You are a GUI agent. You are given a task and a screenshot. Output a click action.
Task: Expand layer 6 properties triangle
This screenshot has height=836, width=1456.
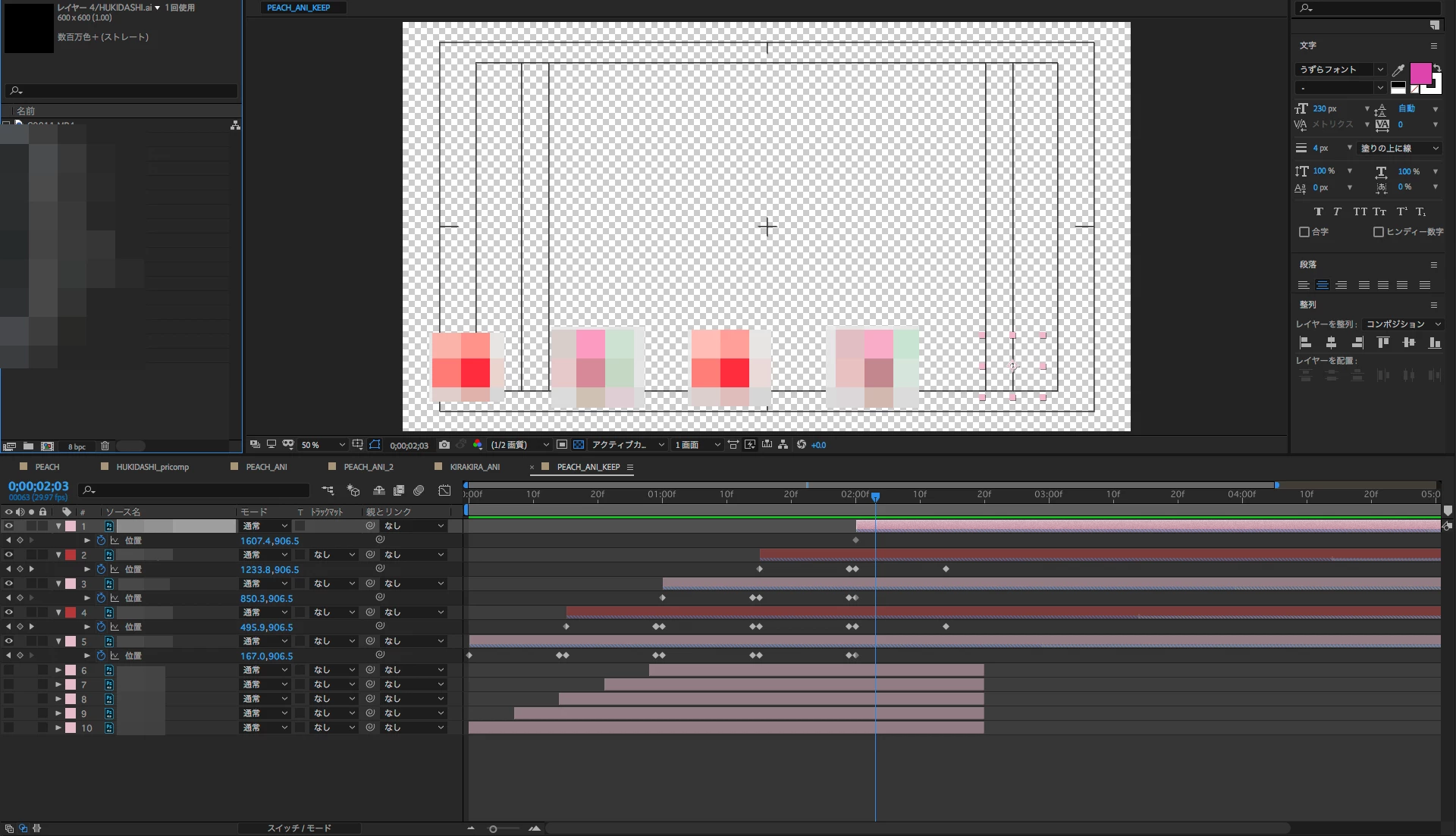(x=58, y=670)
